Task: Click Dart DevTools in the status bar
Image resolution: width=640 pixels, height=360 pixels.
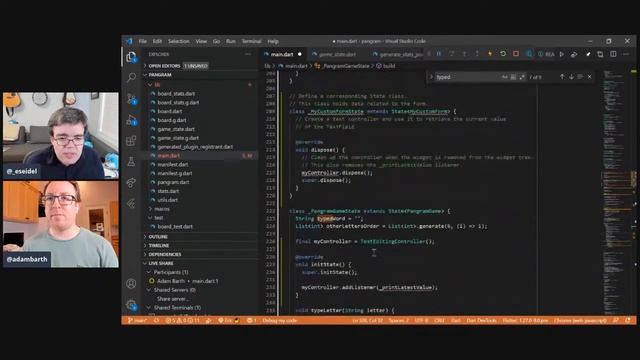Action: coord(482,320)
